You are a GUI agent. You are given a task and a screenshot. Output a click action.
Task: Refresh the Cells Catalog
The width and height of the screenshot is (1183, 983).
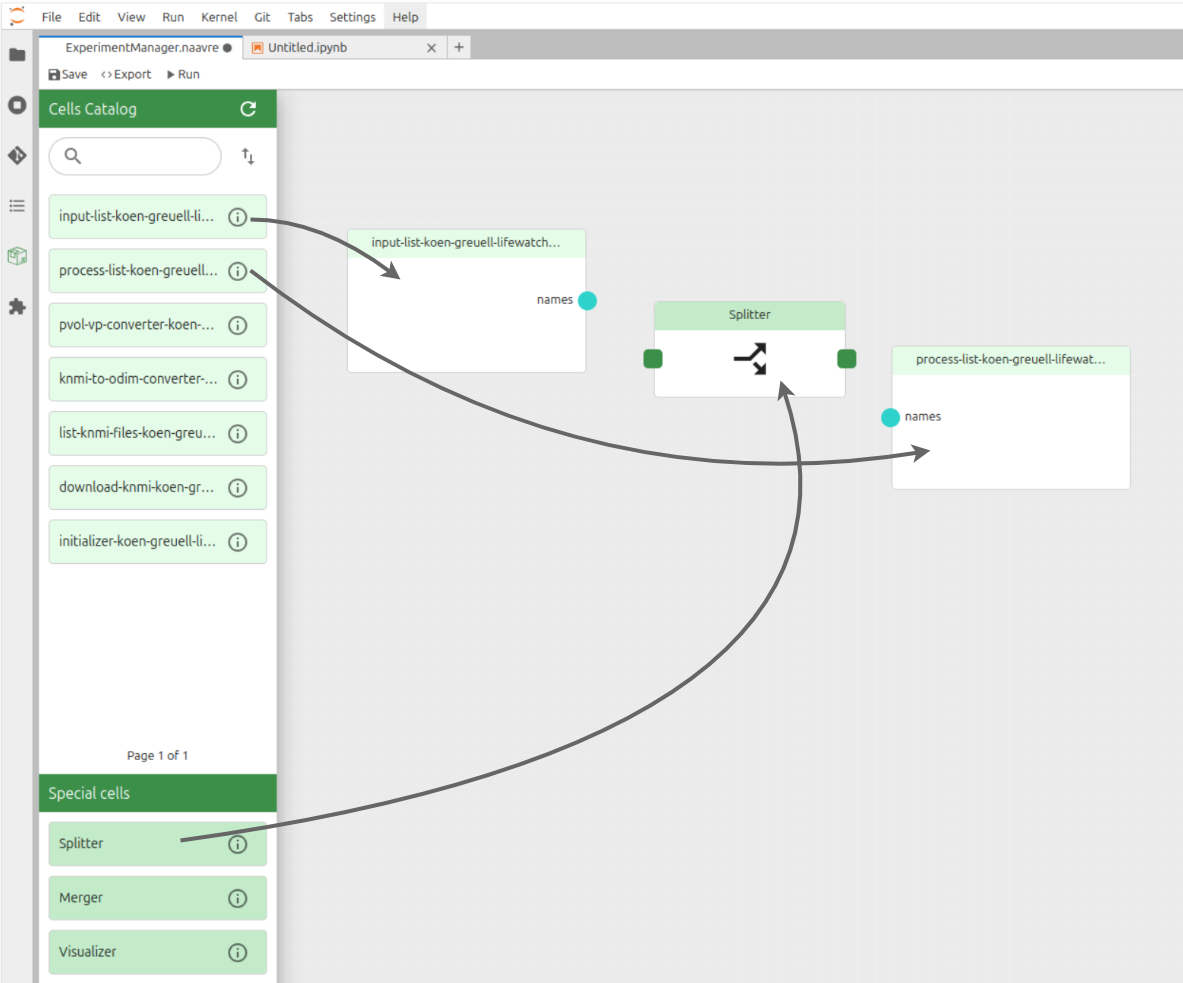247,109
